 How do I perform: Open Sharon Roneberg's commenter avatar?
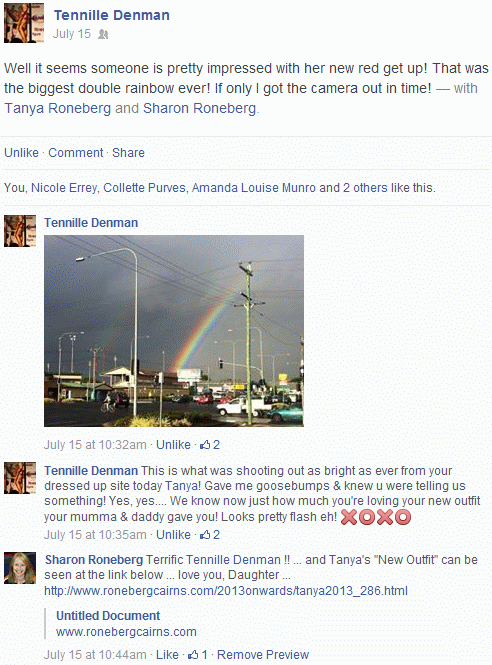[20, 568]
